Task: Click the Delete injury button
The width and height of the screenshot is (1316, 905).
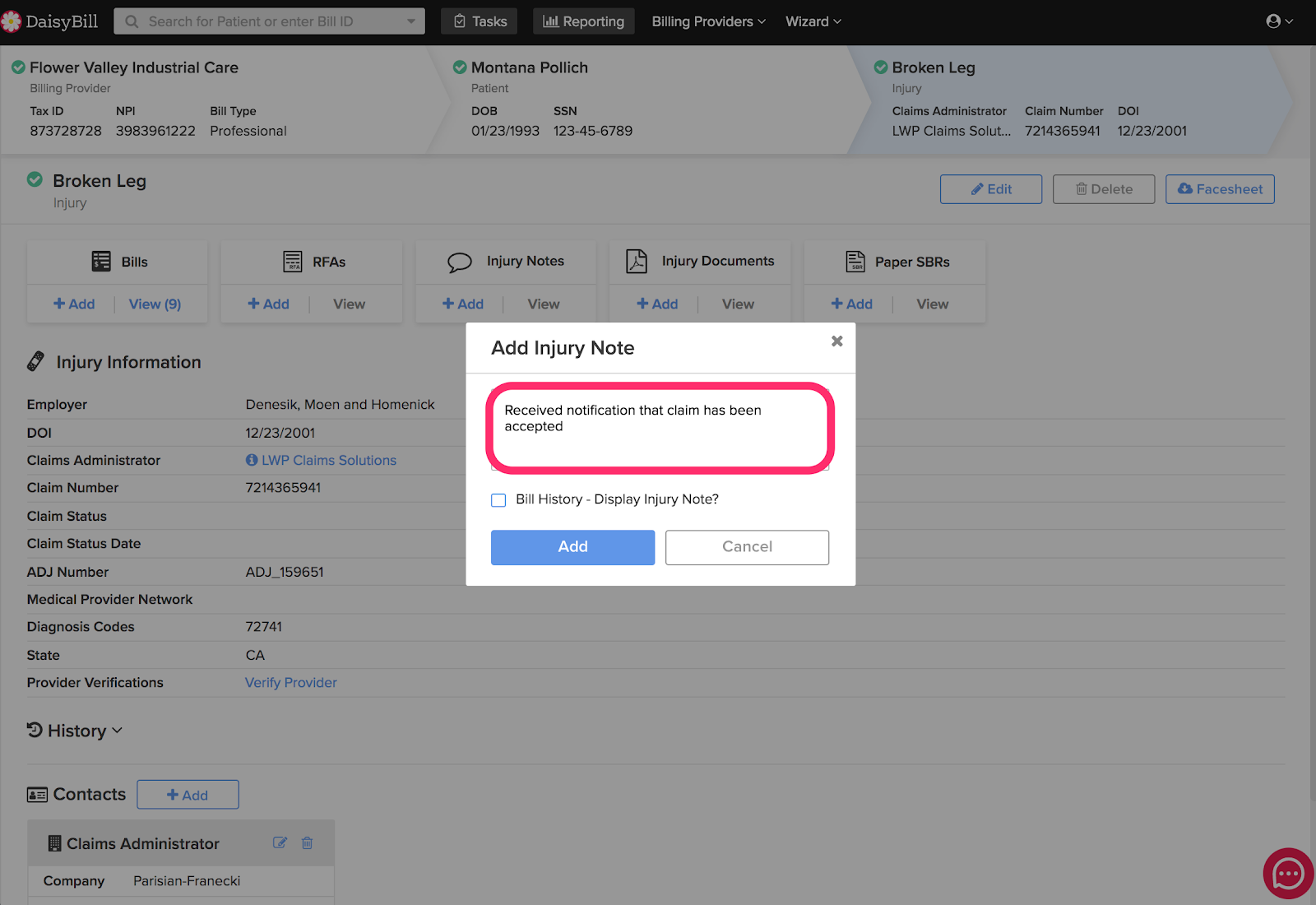Action: [x=1104, y=189]
